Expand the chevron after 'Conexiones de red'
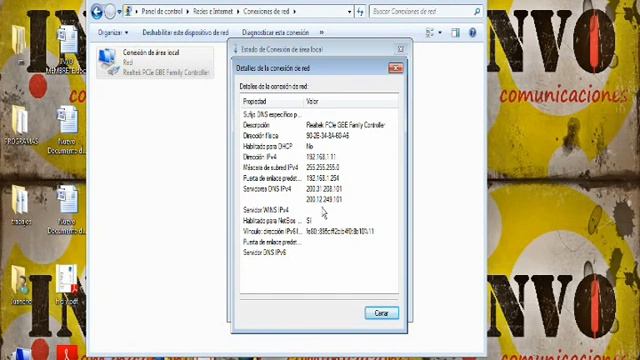 294,11
